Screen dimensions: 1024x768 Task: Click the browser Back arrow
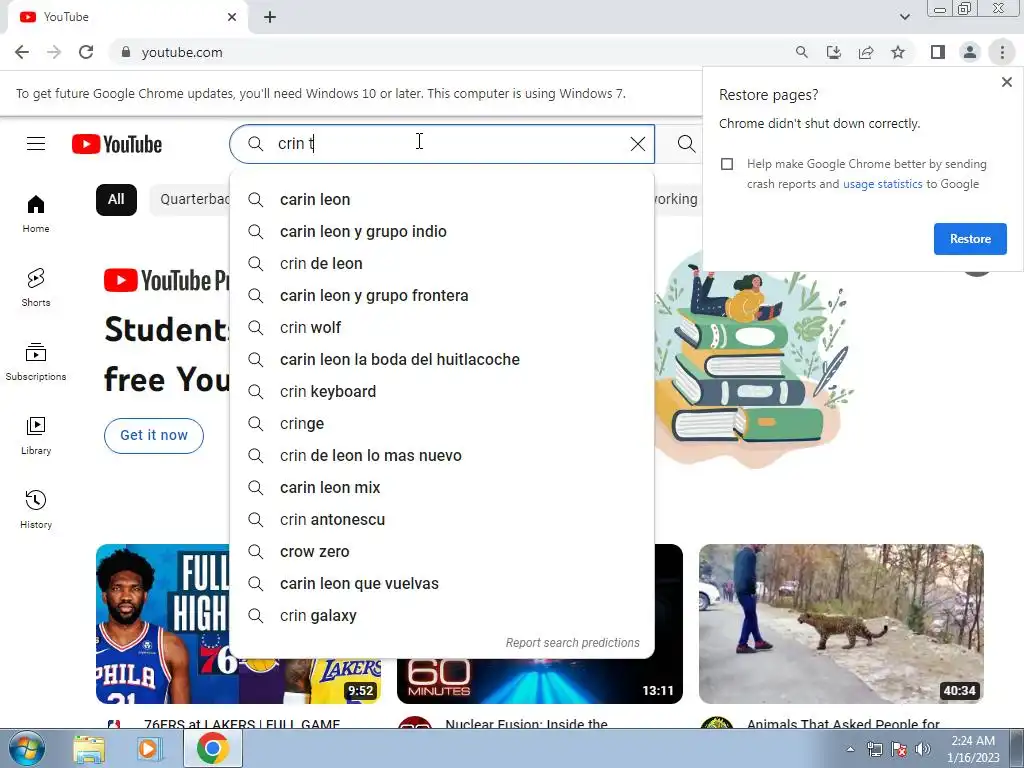tap(22, 52)
